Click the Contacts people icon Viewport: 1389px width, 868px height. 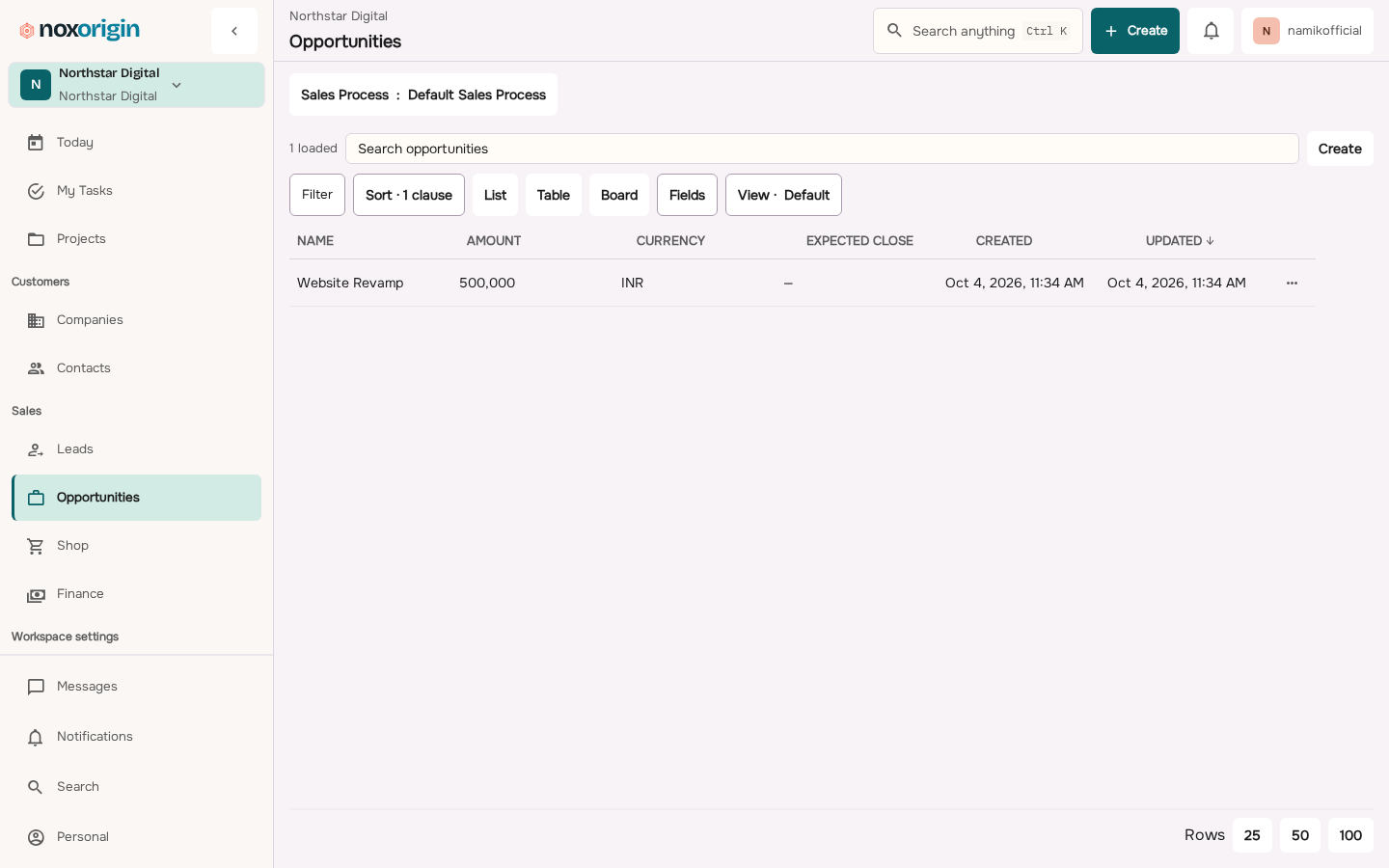pyautogui.click(x=36, y=368)
